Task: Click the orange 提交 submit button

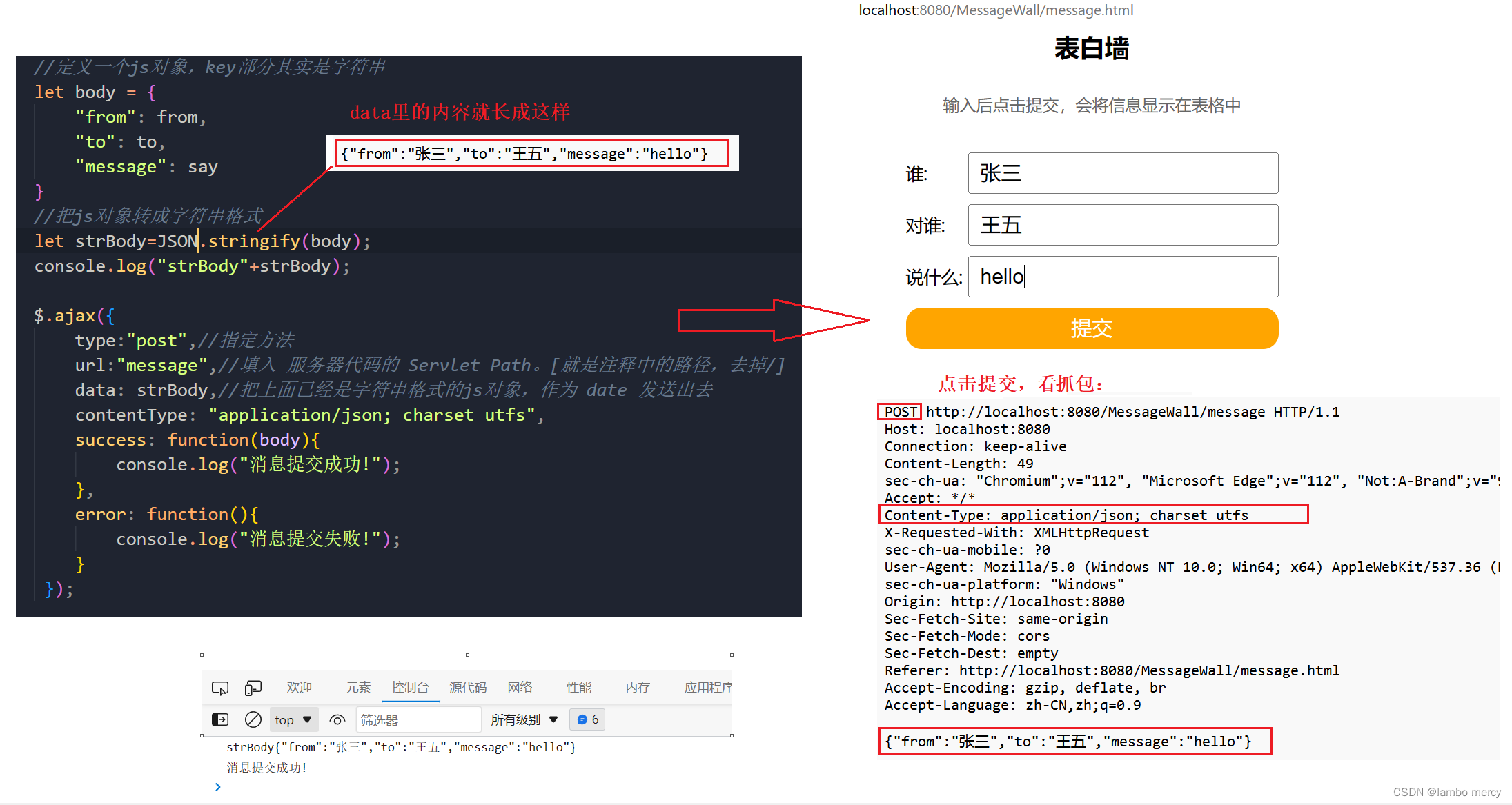Action: (1092, 328)
